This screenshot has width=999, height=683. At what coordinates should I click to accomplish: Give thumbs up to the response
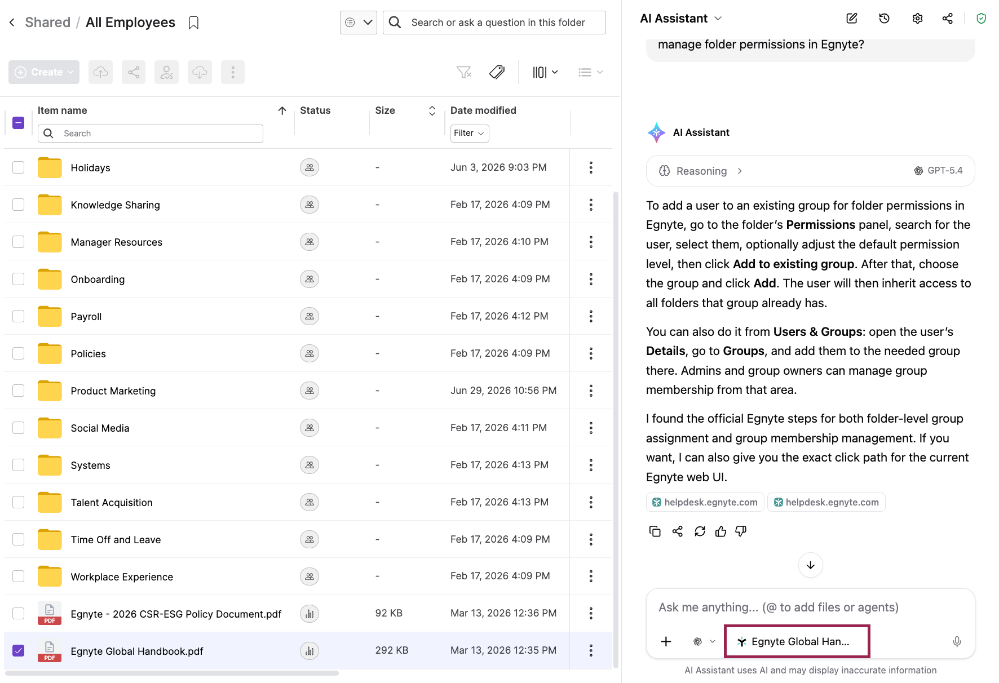coord(721,531)
